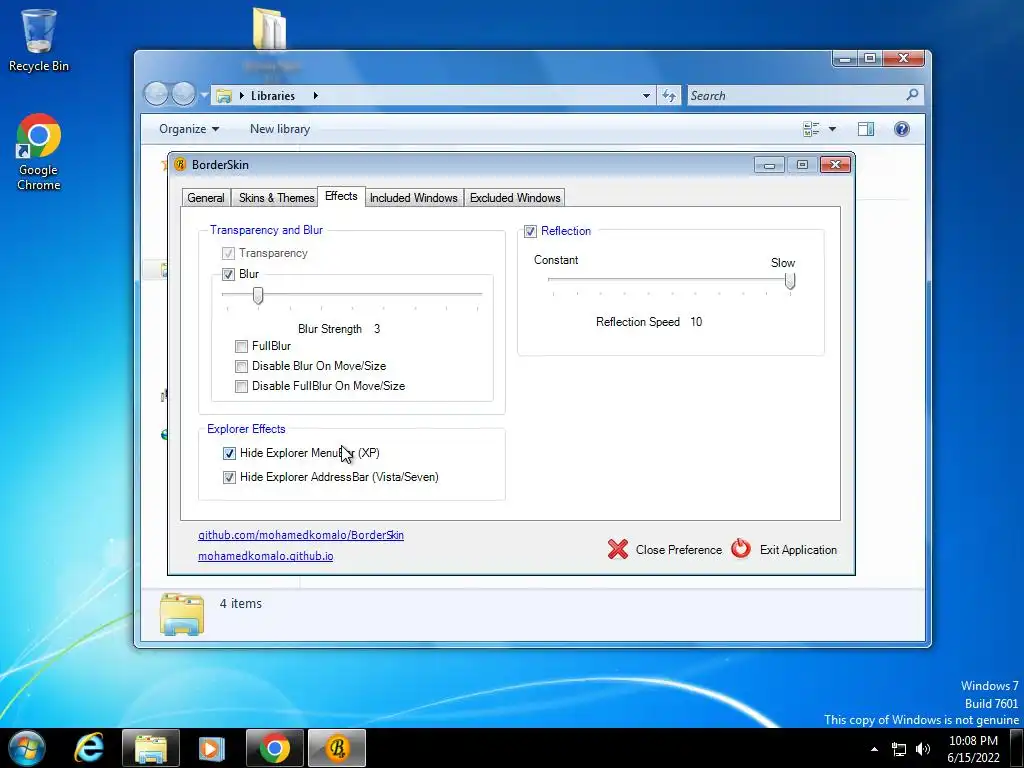The width and height of the screenshot is (1024, 768).
Task: Click the Explorer help question icon
Action: pos(902,129)
